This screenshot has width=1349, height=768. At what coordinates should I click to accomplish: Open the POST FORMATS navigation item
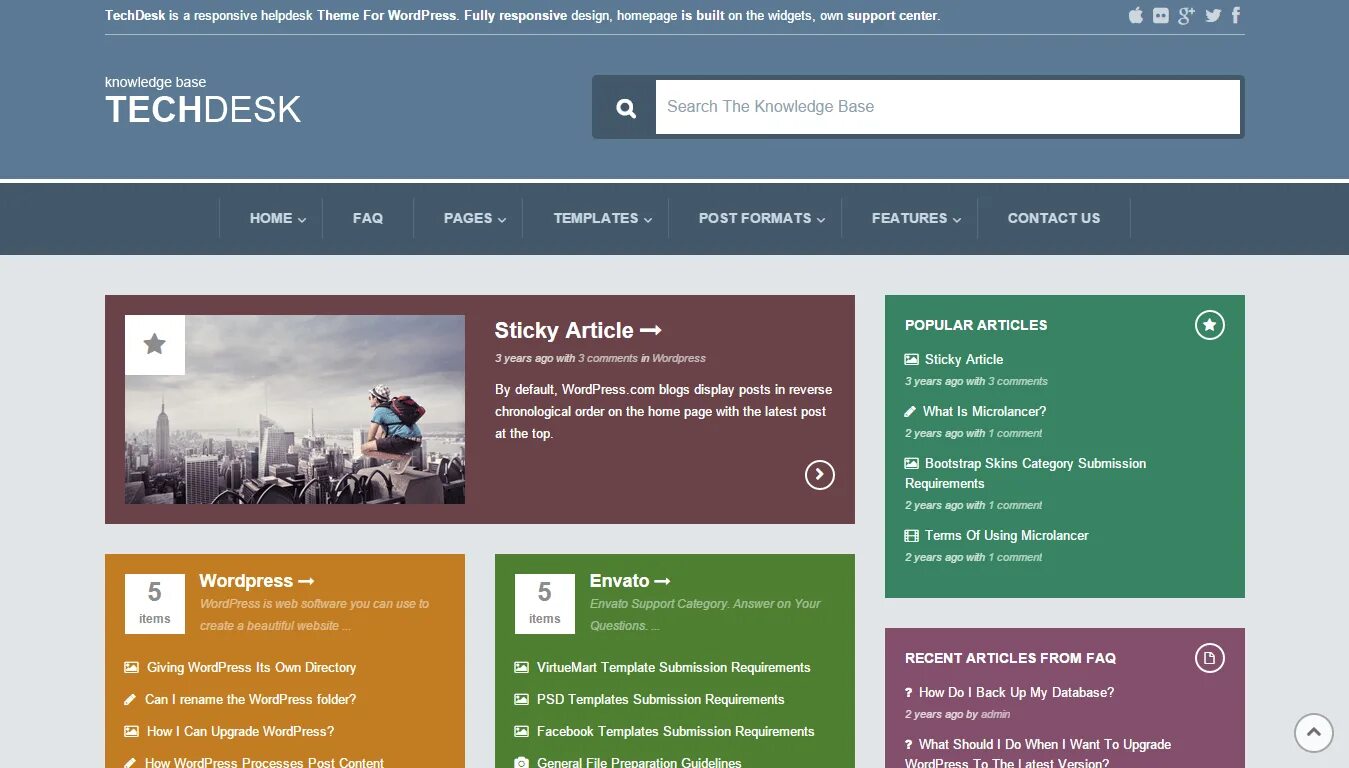coord(755,218)
